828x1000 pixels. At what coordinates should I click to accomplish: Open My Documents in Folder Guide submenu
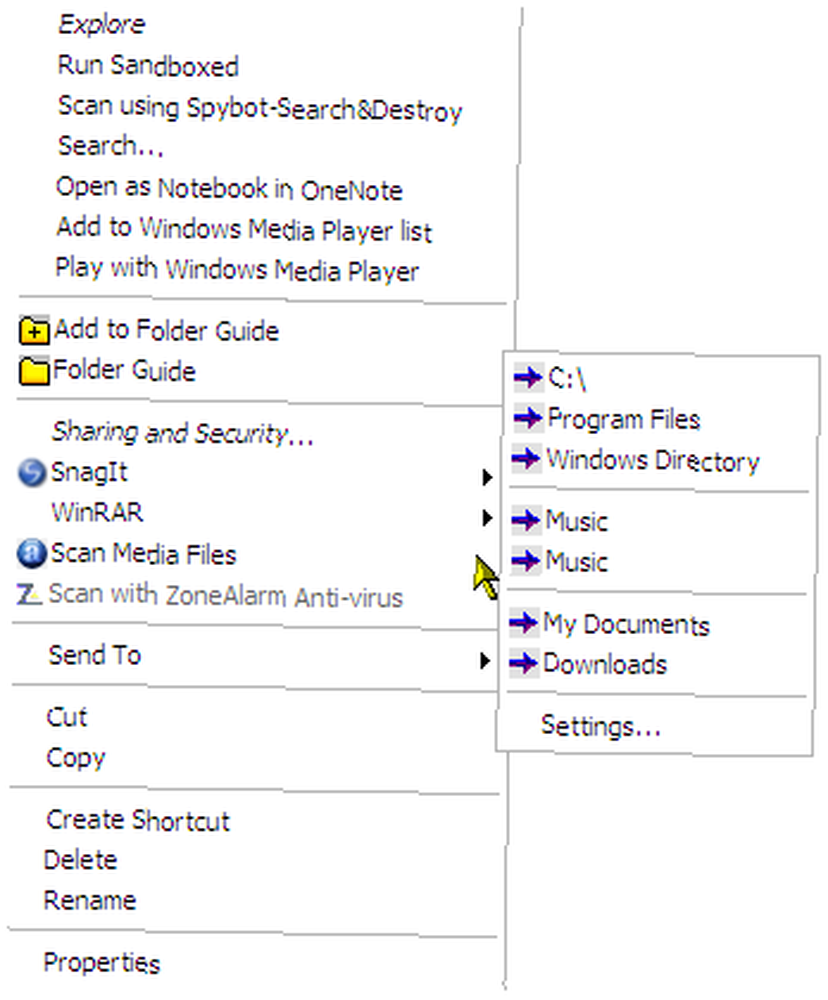click(x=626, y=625)
